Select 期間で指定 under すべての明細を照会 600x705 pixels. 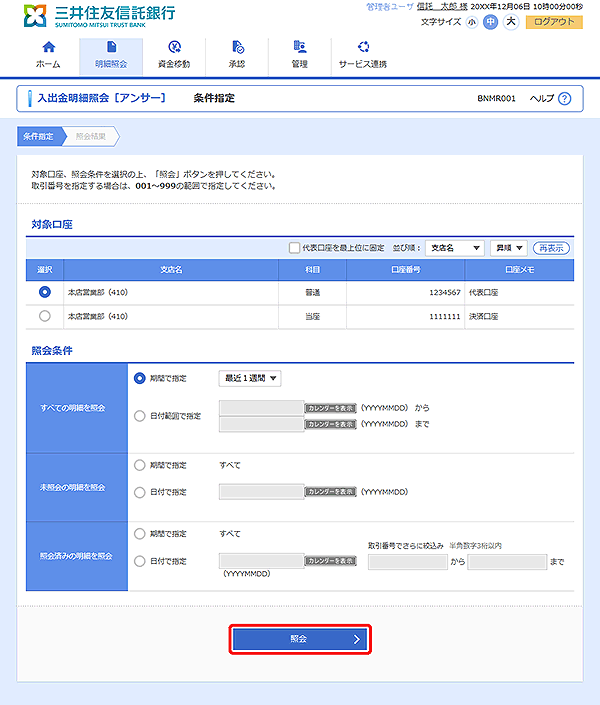coord(139,378)
